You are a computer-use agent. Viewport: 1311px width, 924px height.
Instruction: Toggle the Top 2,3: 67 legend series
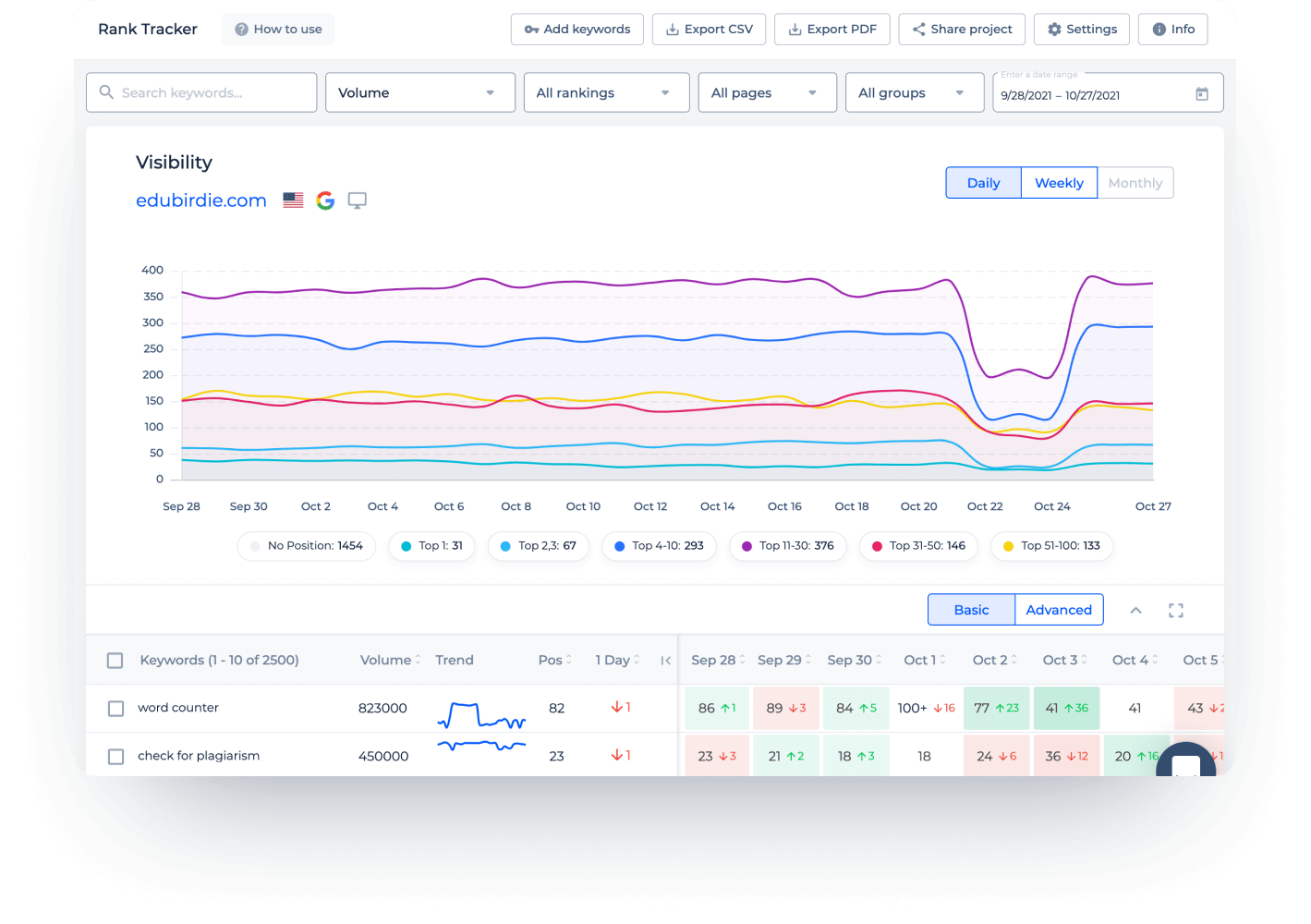pyautogui.click(x=538, y=546)
